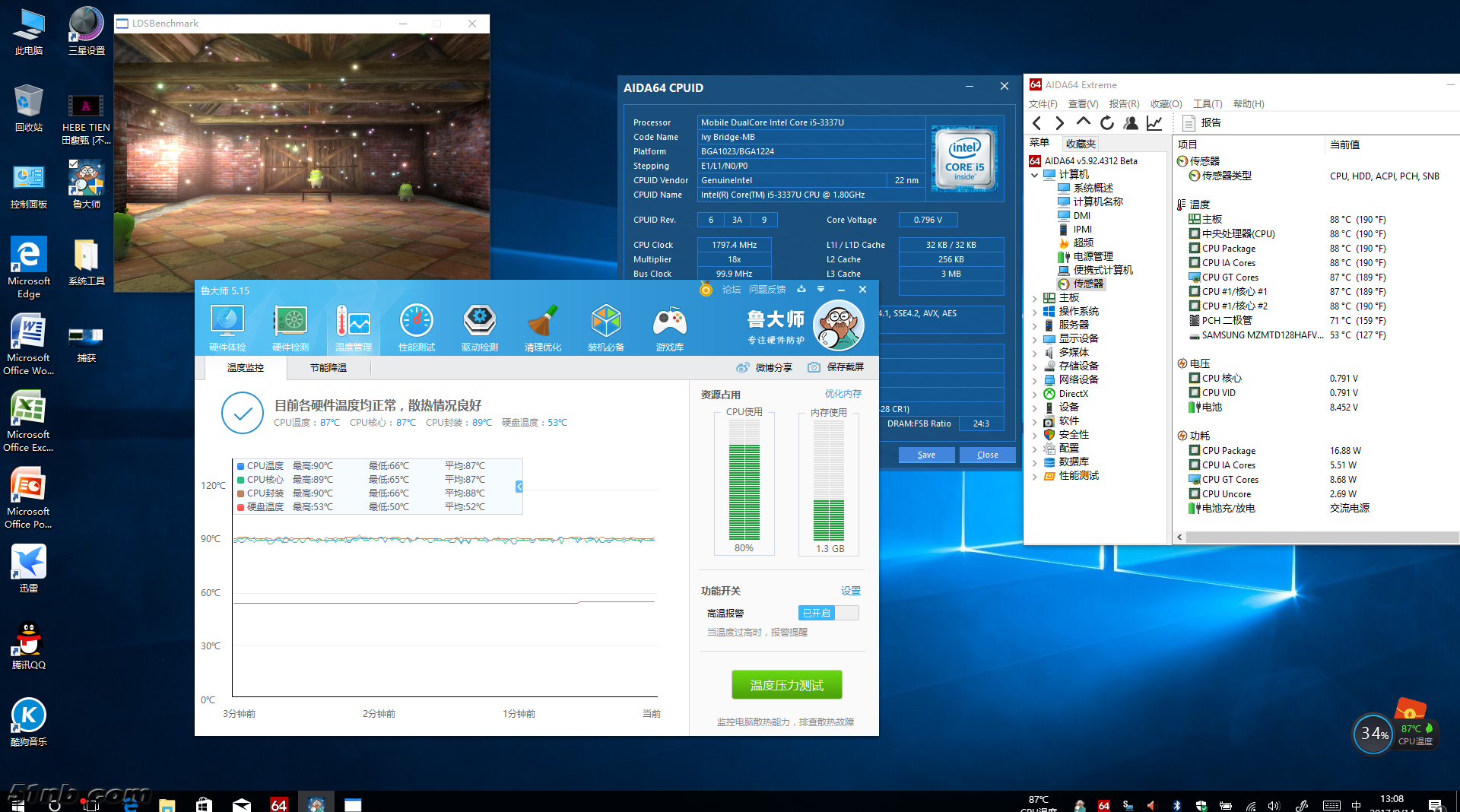
Task: Toggle the 高温报警 已开启 switch
Action: 828,613
